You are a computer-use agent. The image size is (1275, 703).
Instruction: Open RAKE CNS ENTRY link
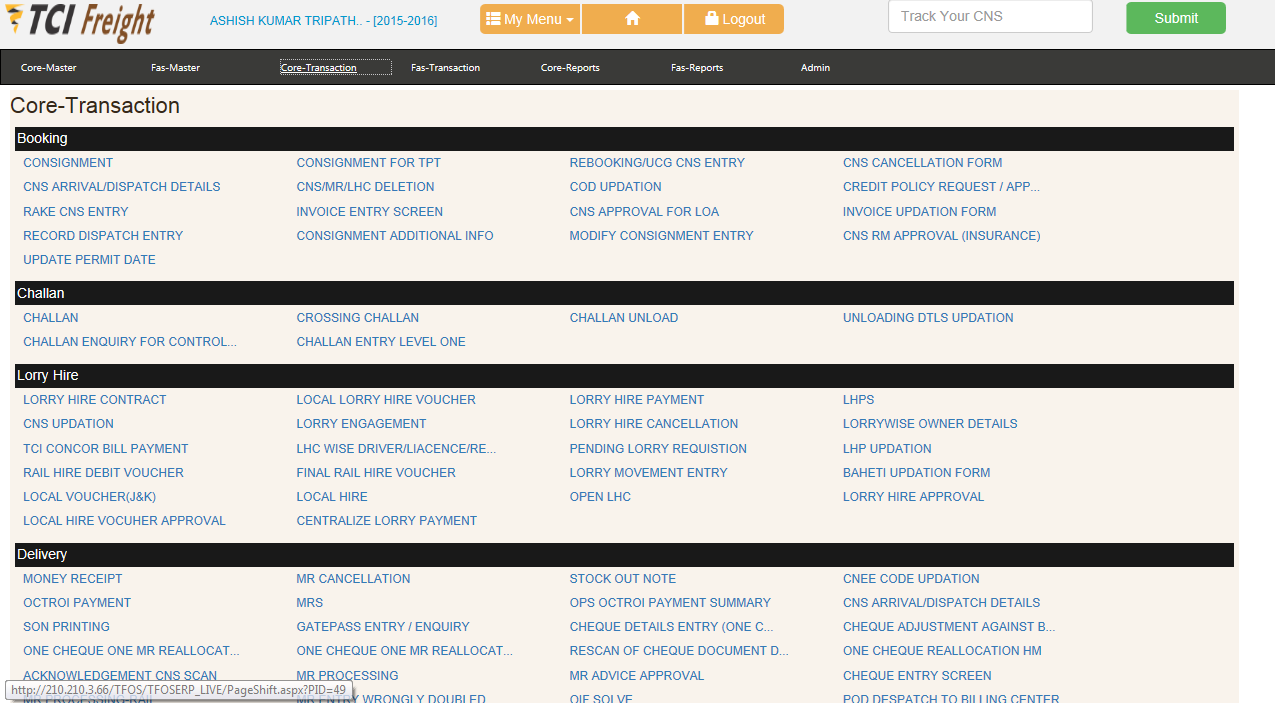coord(76,212)
